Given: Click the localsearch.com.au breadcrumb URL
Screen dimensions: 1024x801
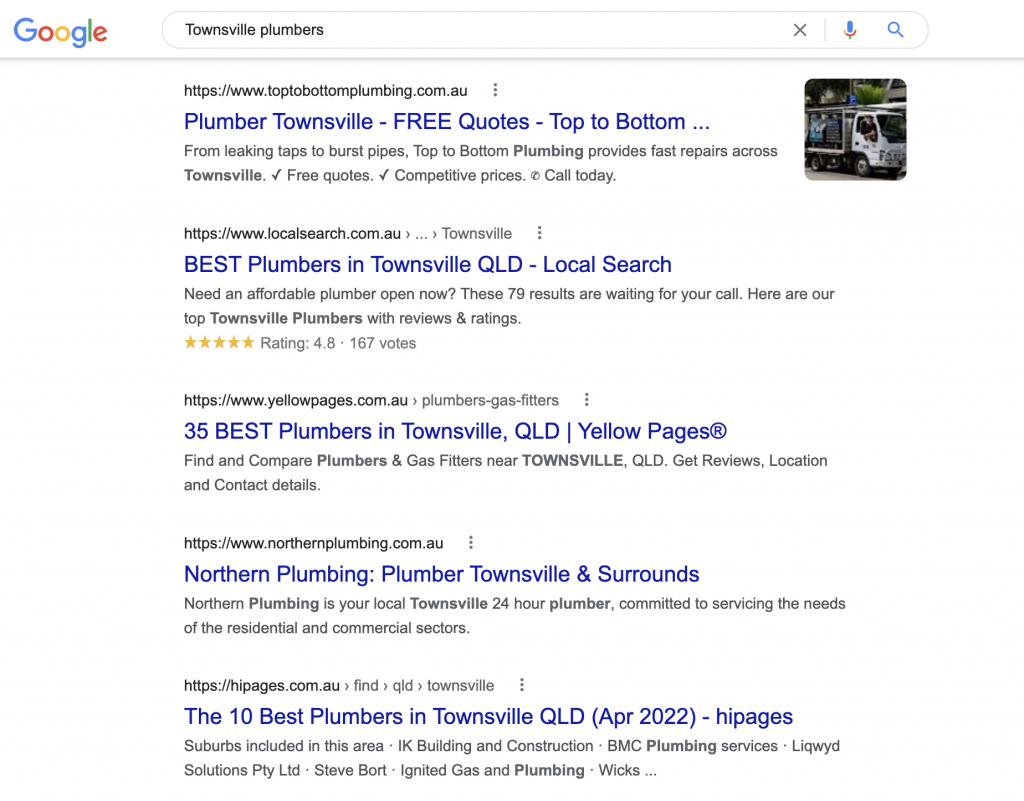Looking at the screenshot, I should point(347,234).
